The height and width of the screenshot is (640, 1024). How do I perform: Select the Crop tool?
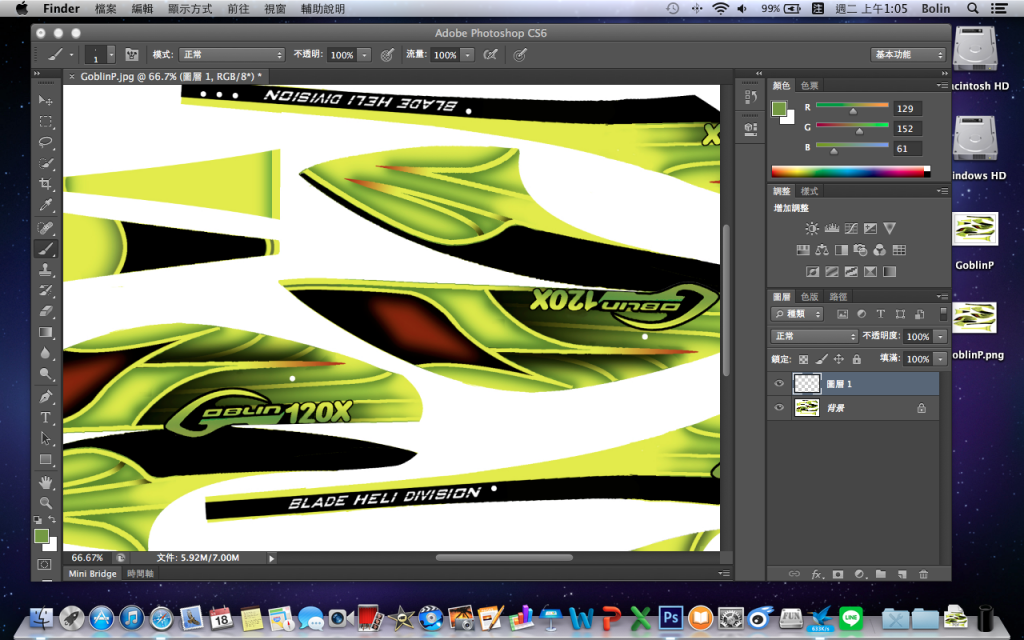(x=45, y=184)
